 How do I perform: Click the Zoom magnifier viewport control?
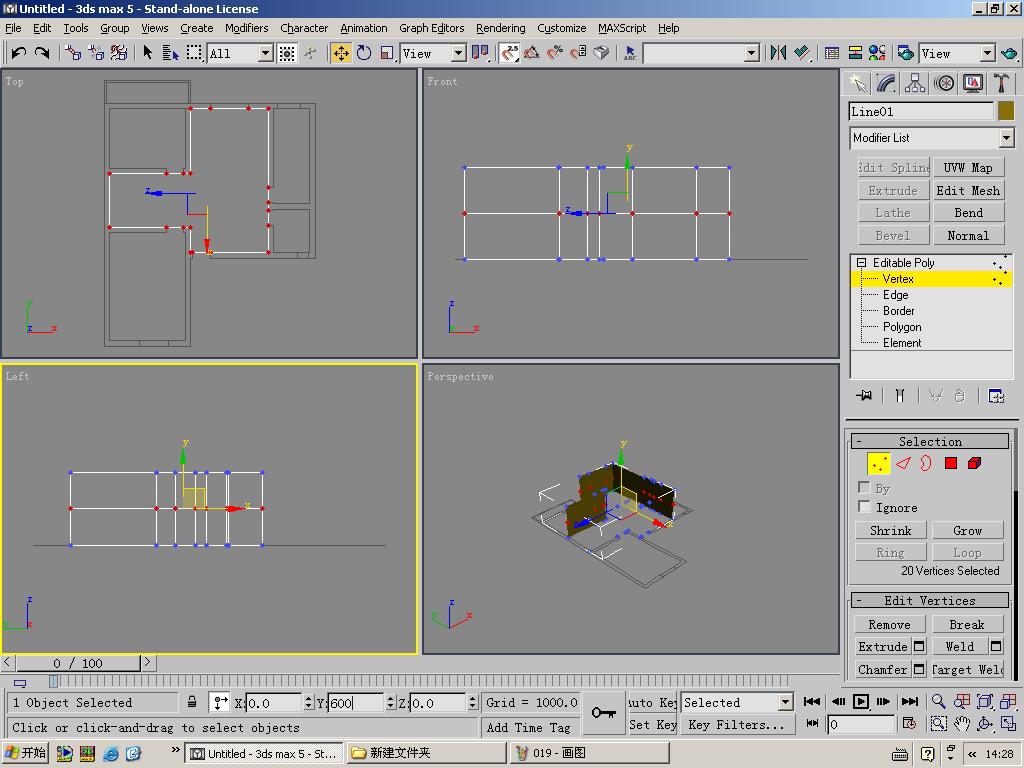coord(938,702)
